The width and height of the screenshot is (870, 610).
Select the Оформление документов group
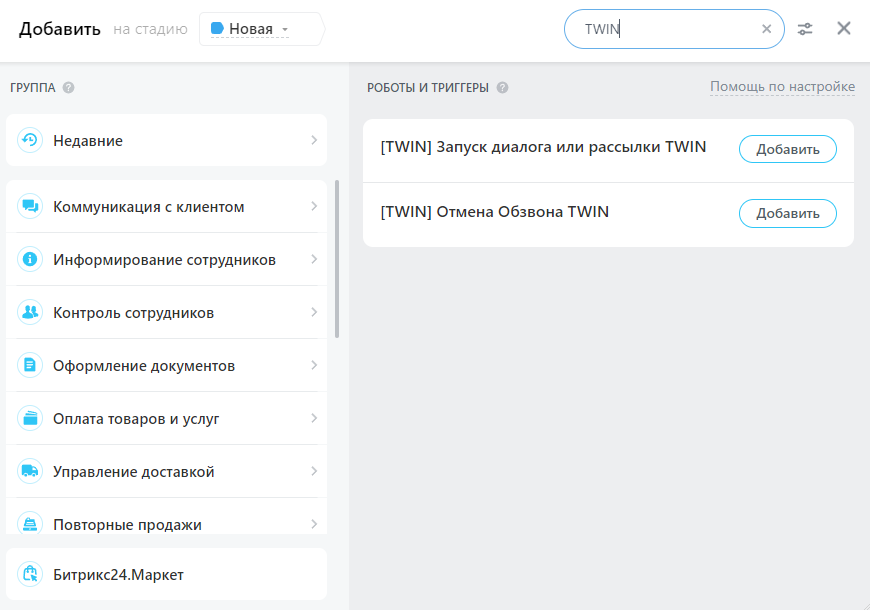(x=166, y=365)
